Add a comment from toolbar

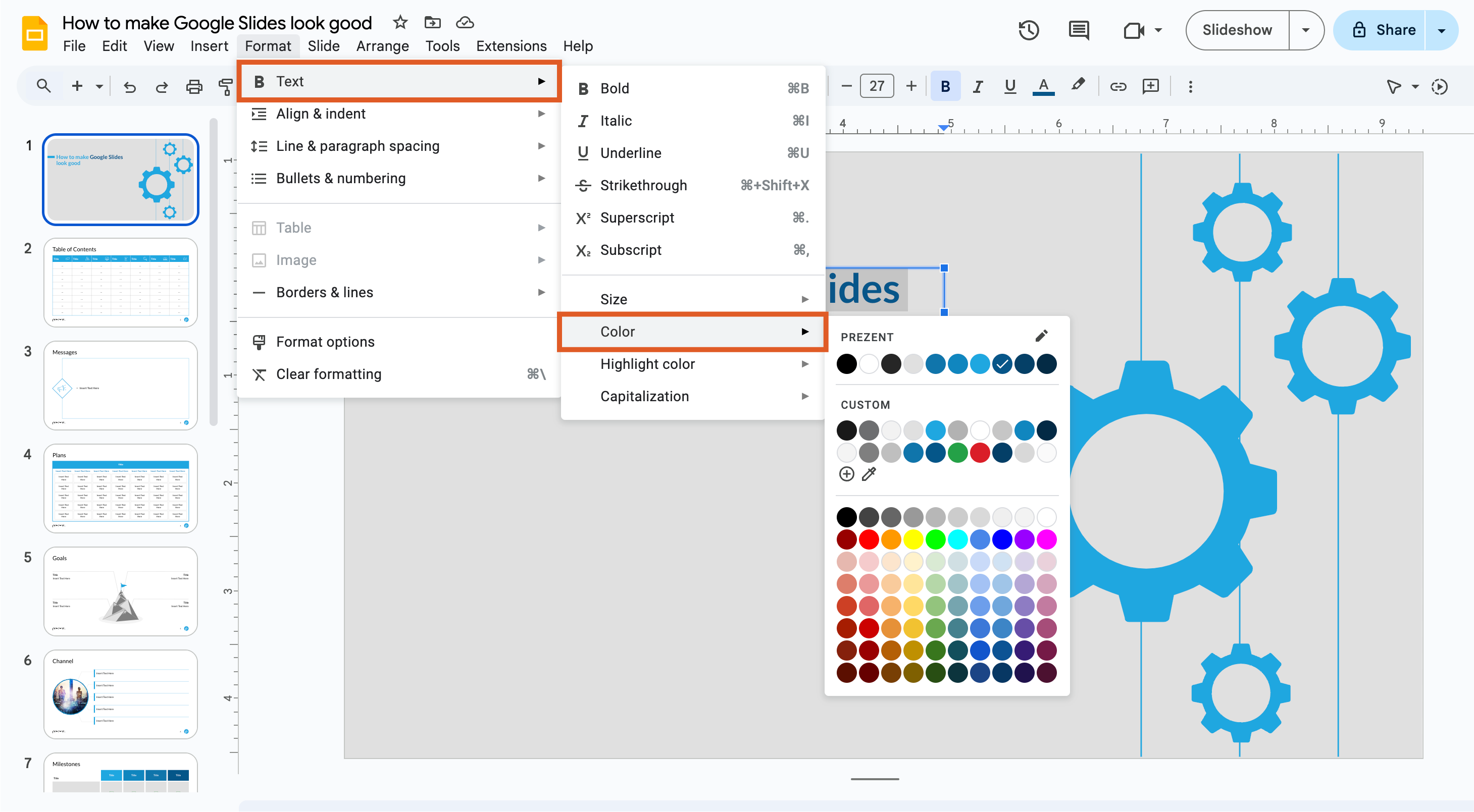1151,86
